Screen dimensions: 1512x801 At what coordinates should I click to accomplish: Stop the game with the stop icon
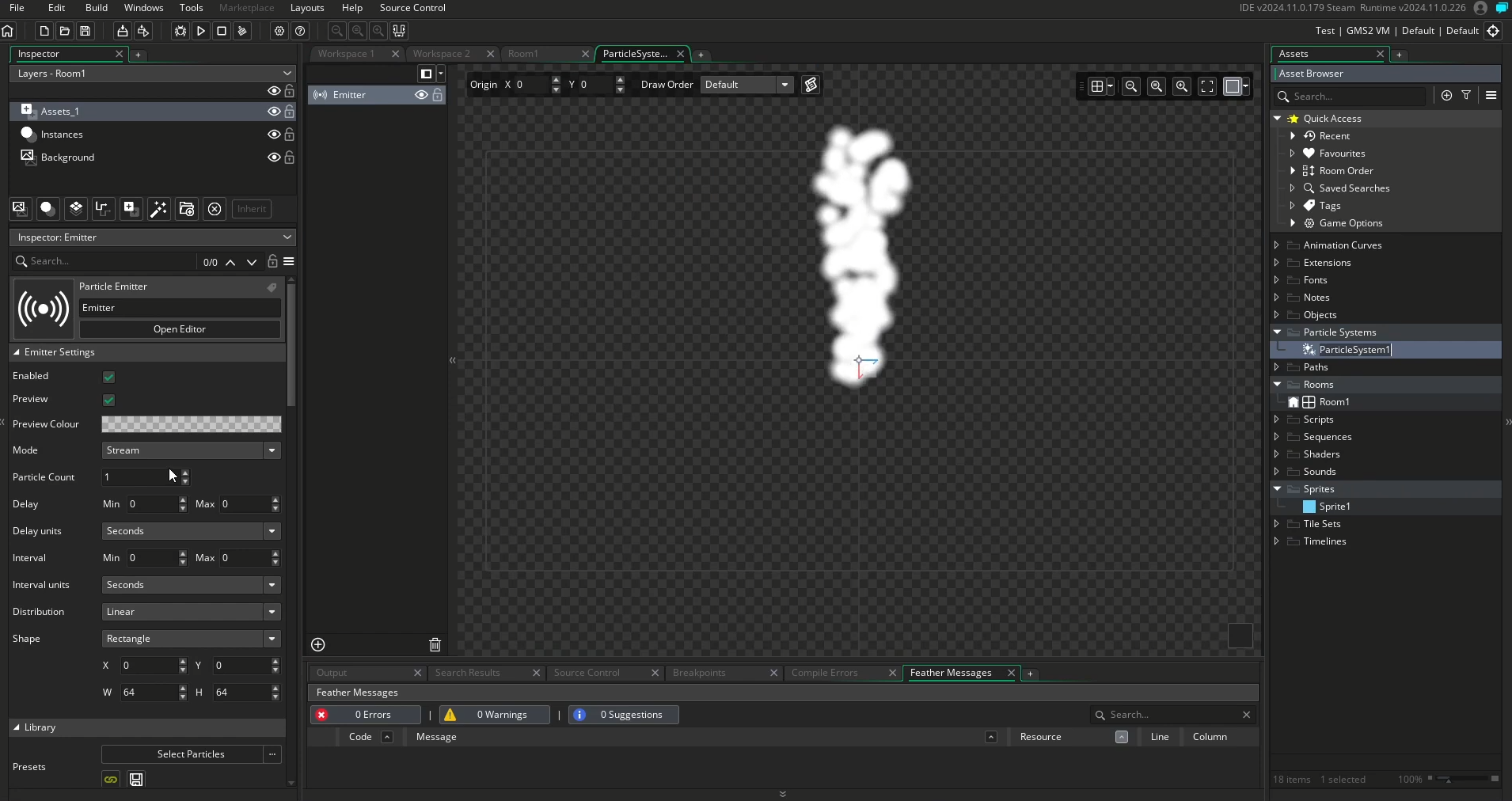[222, 31]
